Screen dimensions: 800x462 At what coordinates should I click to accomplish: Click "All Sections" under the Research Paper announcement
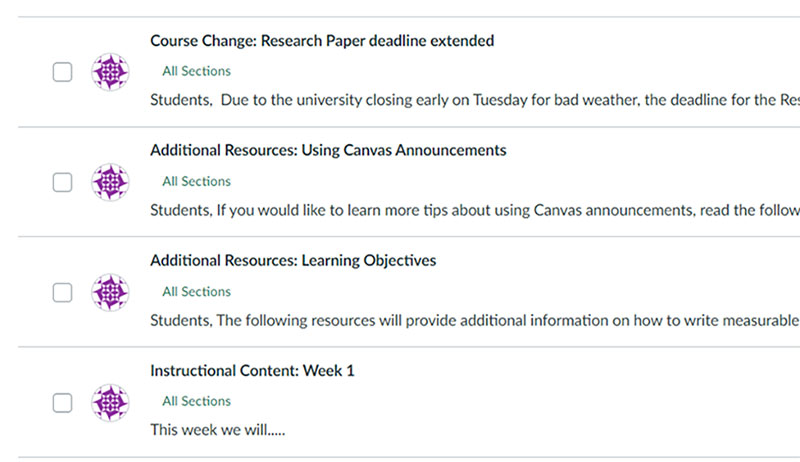click(x=196, y=71)
